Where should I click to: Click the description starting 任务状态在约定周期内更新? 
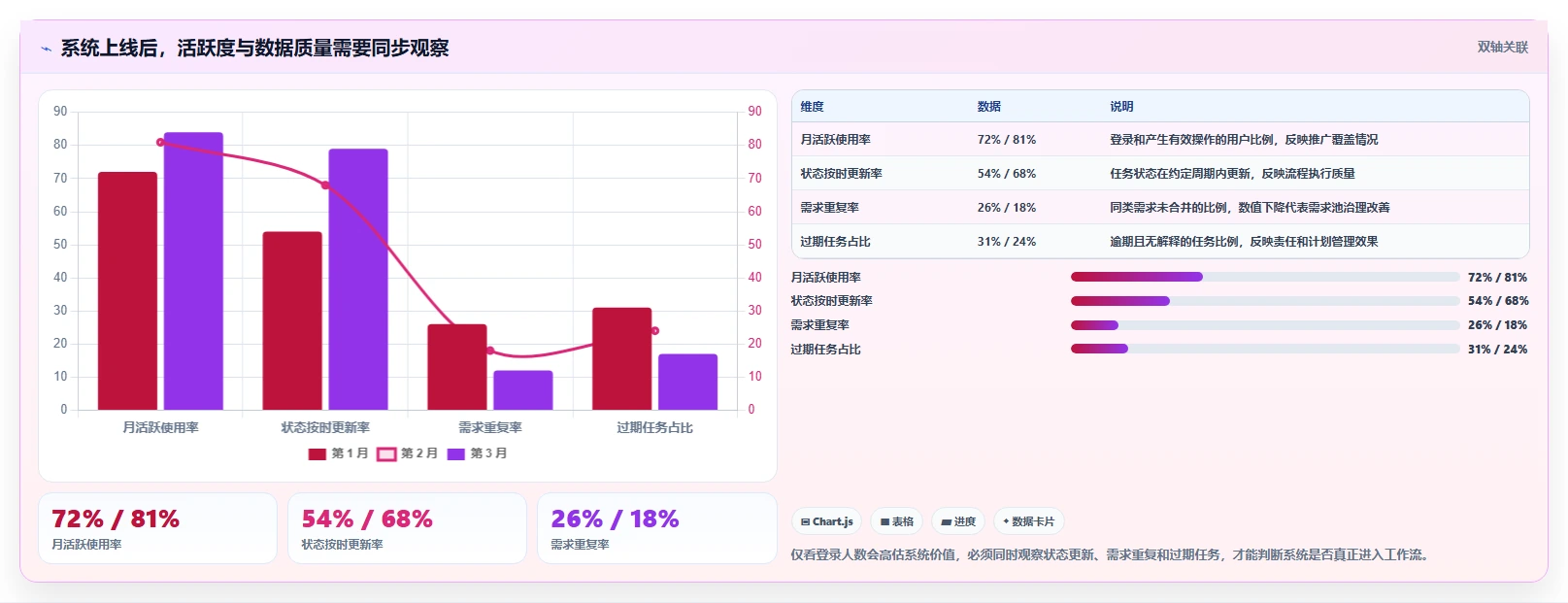point(1232,174)
